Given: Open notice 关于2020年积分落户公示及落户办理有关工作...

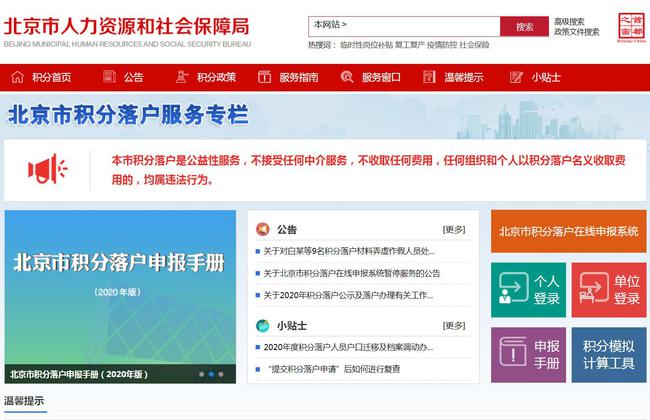Looking at the screenshot, I should point(348,295).
